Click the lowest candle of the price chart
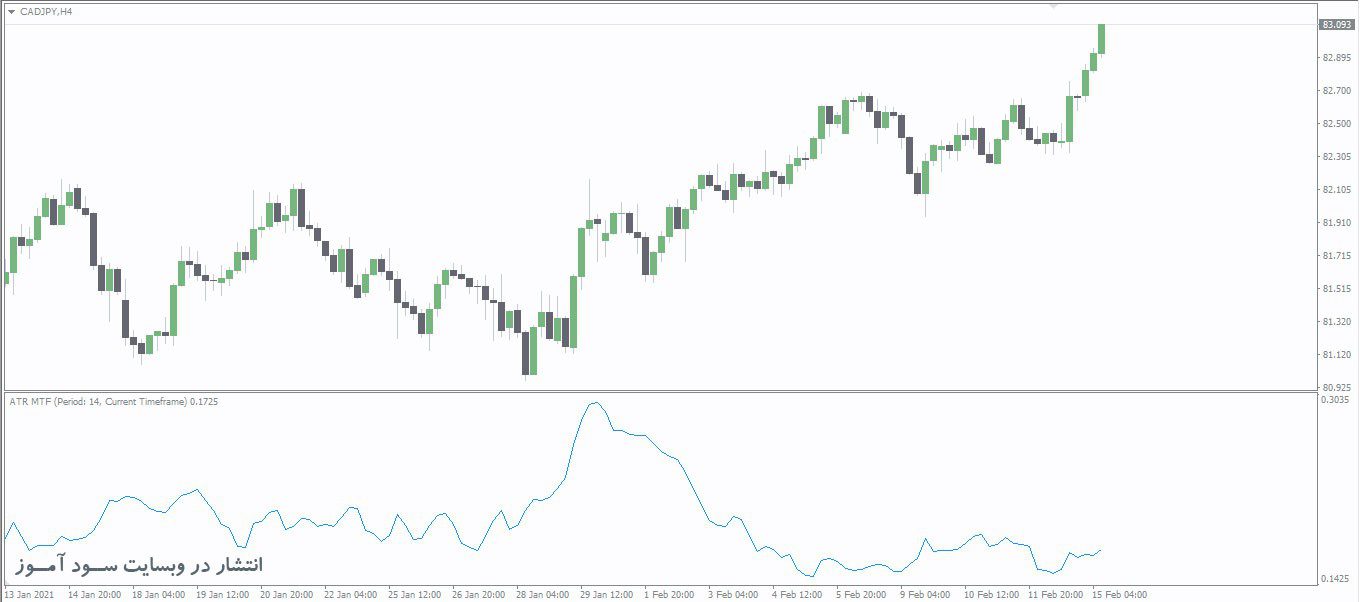Screen dimensions: 1360x602 (x=525, y=354)
